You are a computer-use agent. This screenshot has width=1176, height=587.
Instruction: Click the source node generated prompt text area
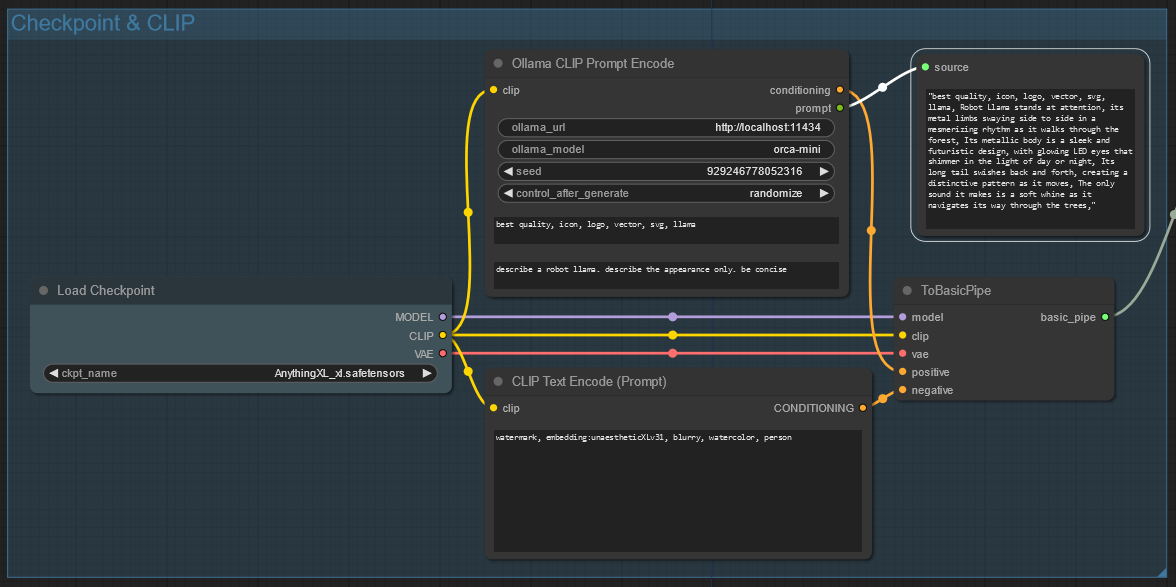tap(1030, 159)
